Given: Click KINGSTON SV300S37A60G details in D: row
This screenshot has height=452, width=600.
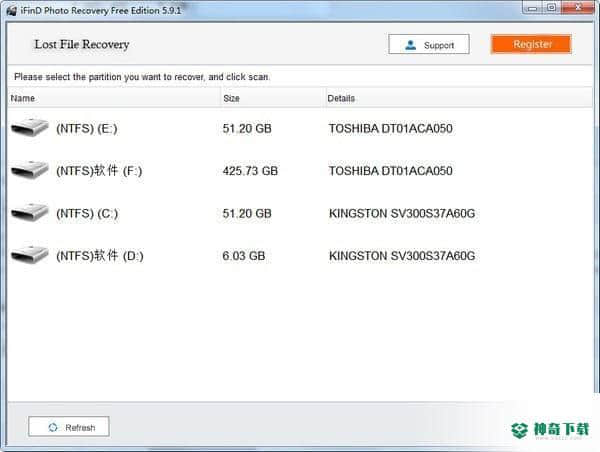Looking at the screenshot, I should [402, 256].
